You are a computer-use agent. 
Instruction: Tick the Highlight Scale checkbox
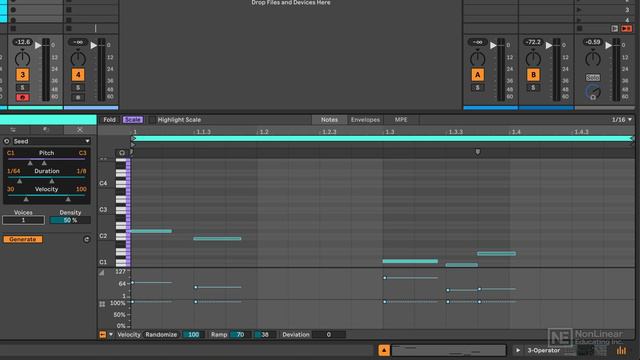tap(152, 120)
